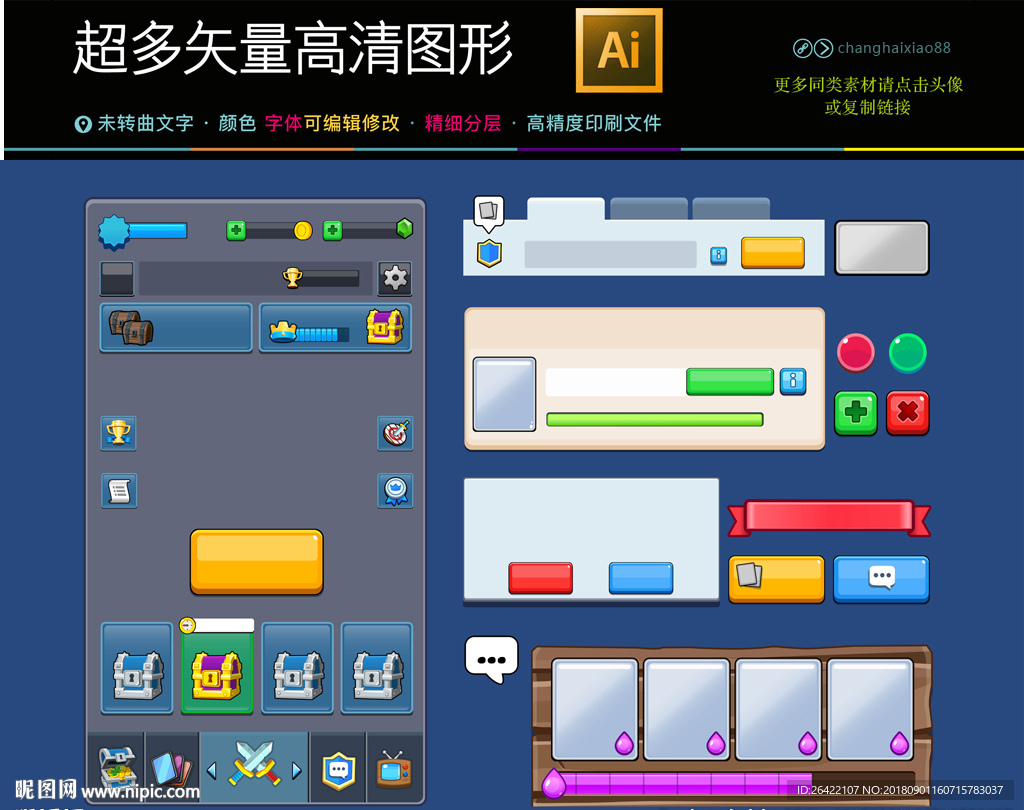The image size is (1024, 810).
Task: Select the blue ribbon badge icon
Action: click(x=395, y=491)
